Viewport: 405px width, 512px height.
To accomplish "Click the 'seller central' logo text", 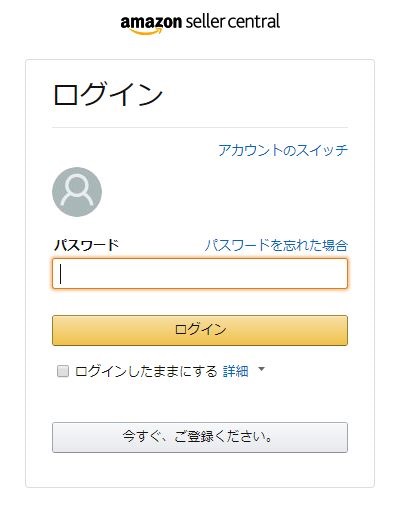I will point(232,21).
